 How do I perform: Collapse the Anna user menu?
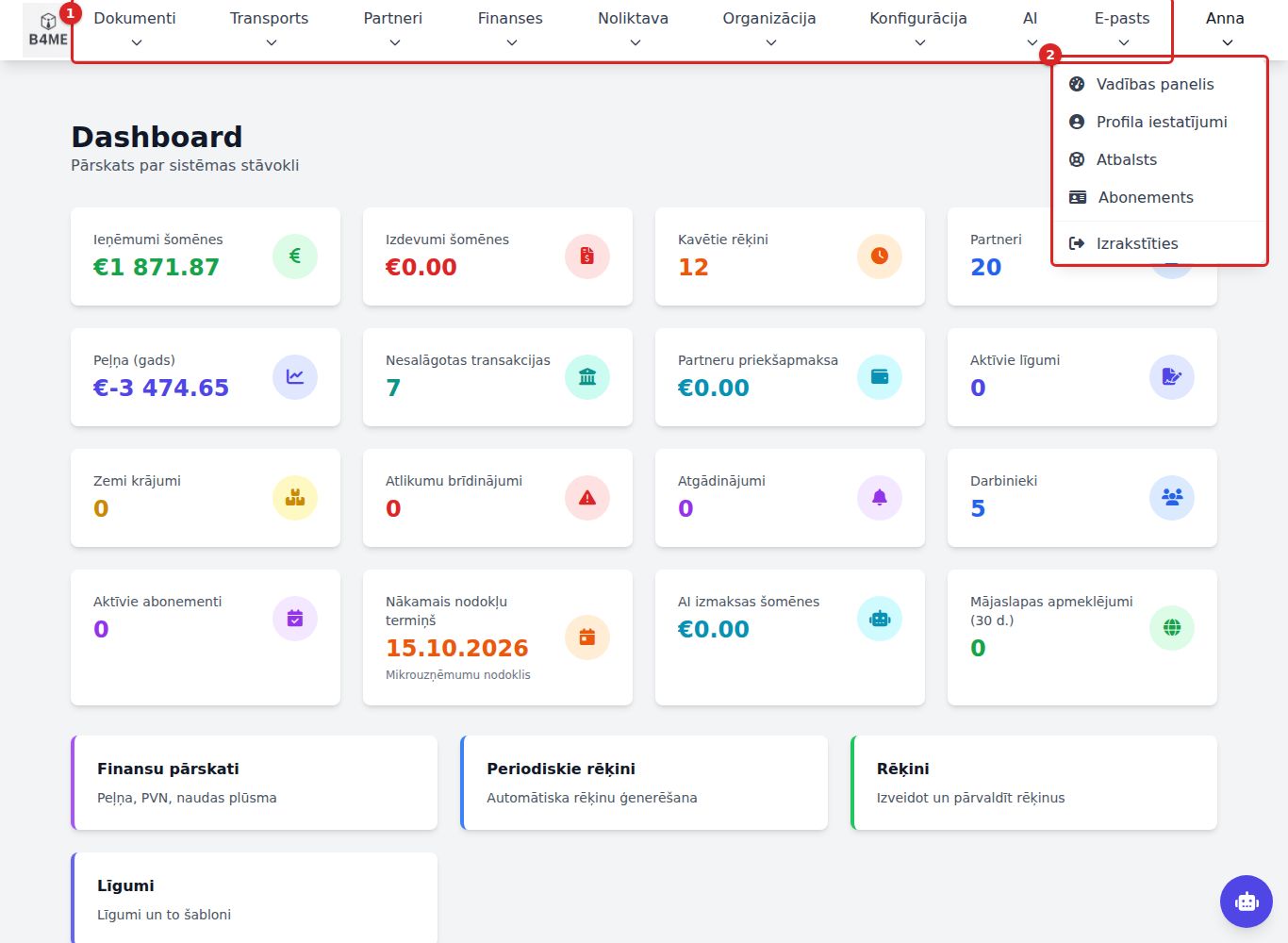click(x=1225, y=29)
